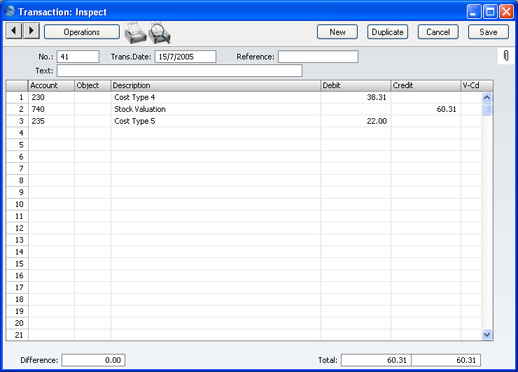The height and width of the screenshot is (372, 518).
Task: Select row number 10
Action: click(17, 204)
